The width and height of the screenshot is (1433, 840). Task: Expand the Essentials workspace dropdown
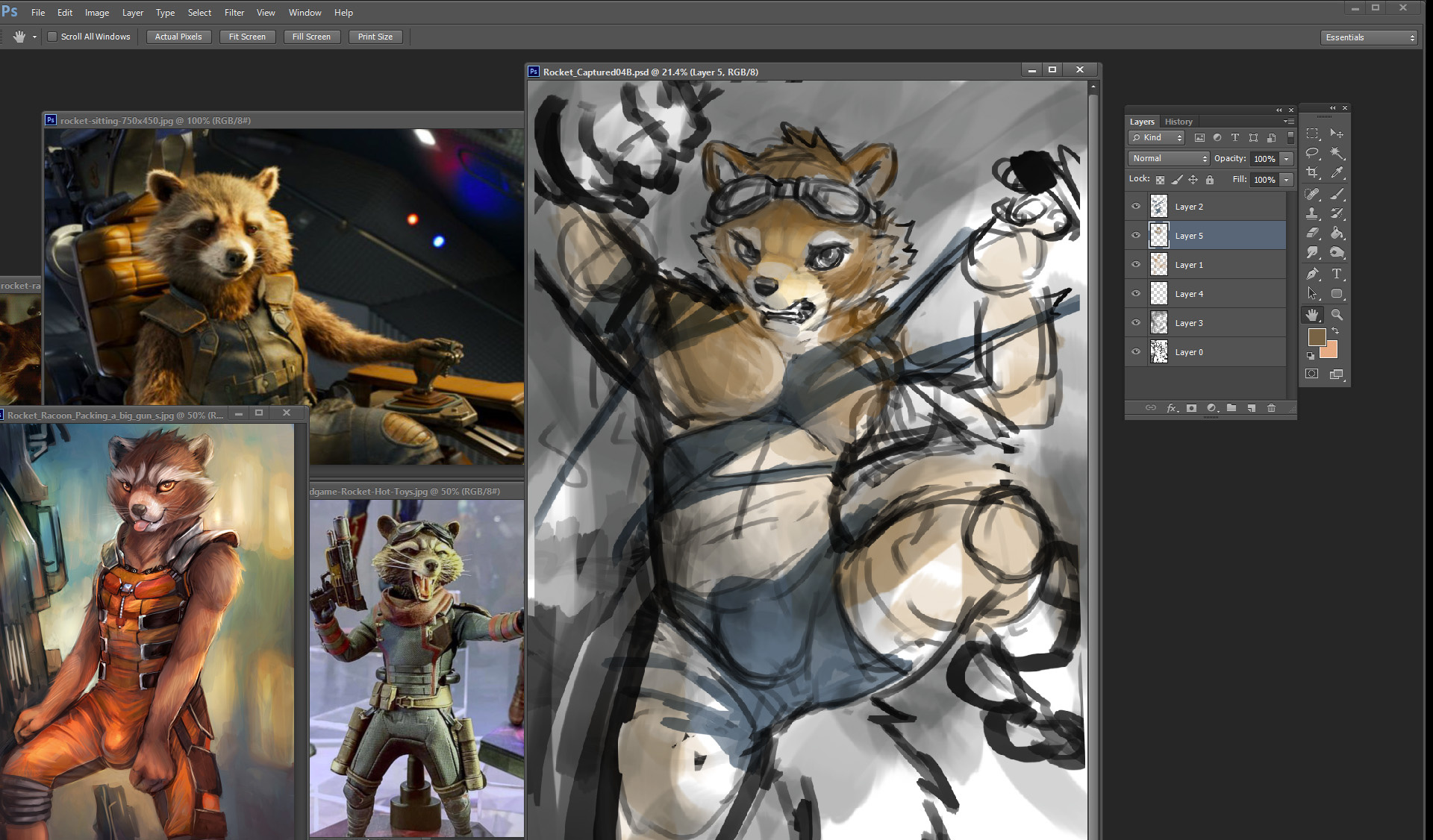(1370, 37)
